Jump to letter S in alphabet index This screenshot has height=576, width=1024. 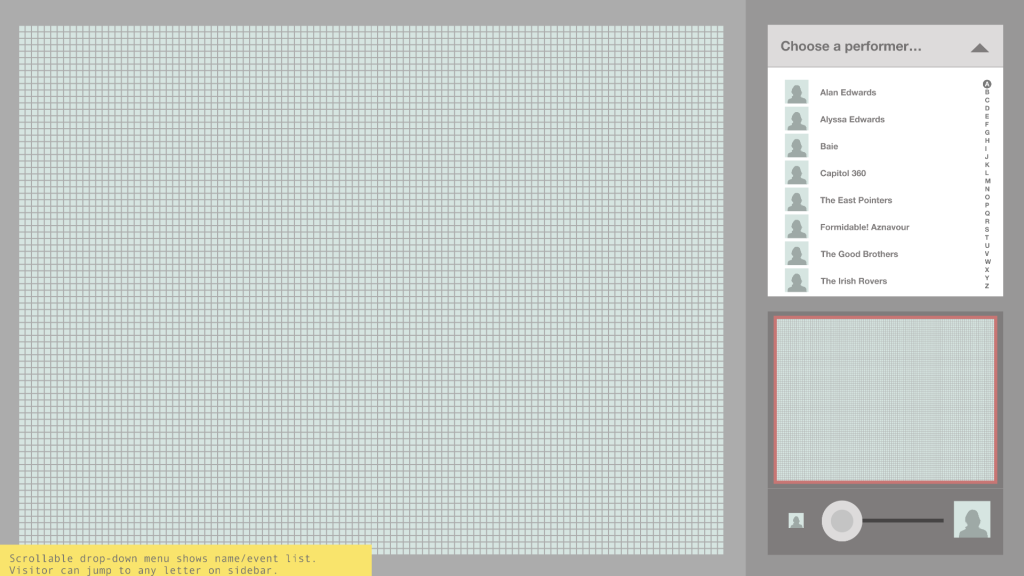pos(987,229)
